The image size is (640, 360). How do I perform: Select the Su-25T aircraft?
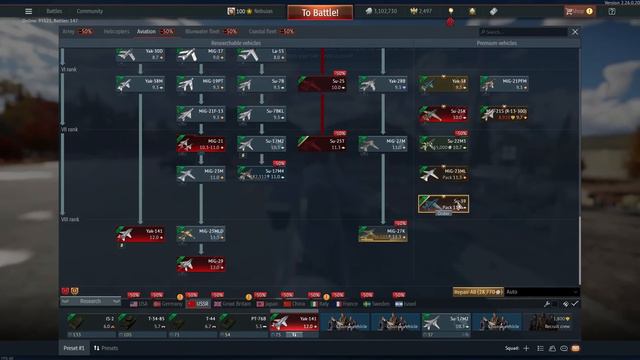[x=322, y=144]
